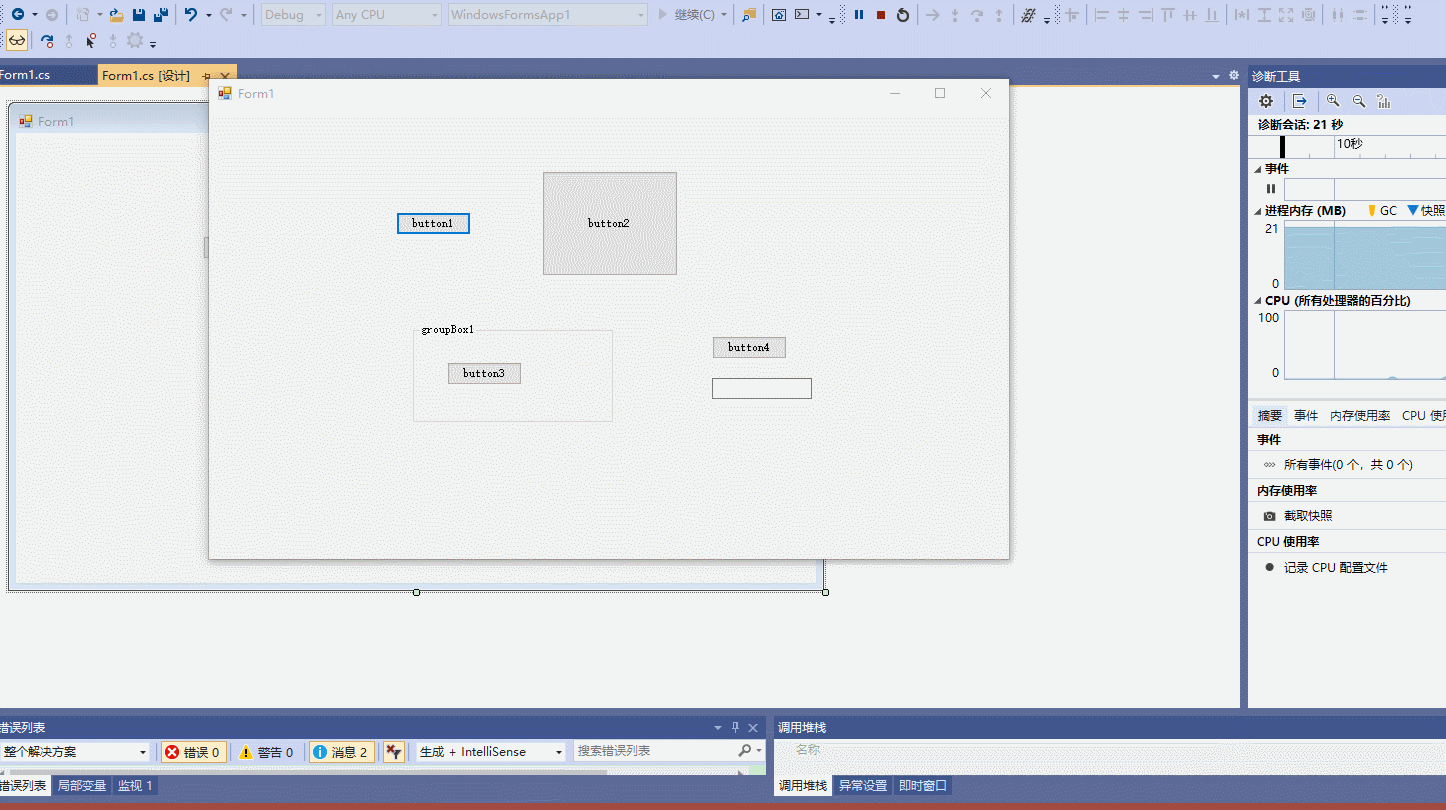Click the 10秒 mark on timeline ruler

1349,144
